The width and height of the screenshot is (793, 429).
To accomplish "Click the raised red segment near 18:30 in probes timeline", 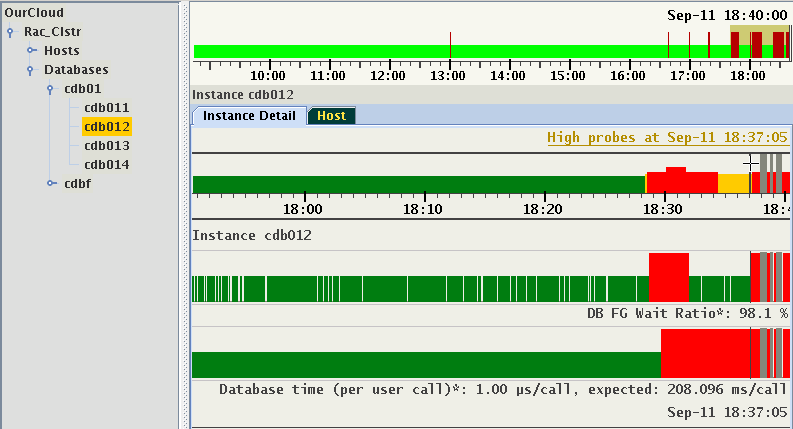I will tap(676, 180).
